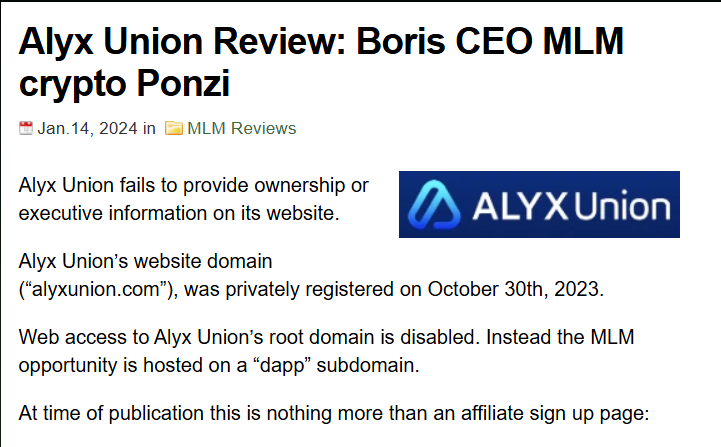Click the word subdomain in the paragraph
Screen dimensions: 721x447
point(366,365)
